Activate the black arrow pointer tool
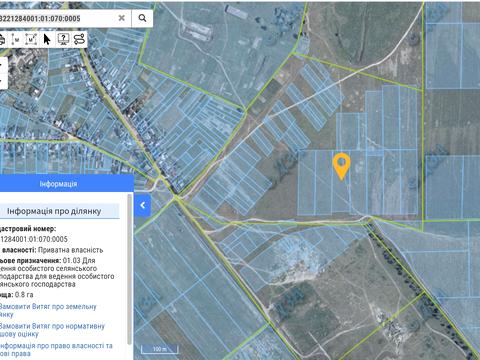The image size is (480, 360). [x=47, y=39]
